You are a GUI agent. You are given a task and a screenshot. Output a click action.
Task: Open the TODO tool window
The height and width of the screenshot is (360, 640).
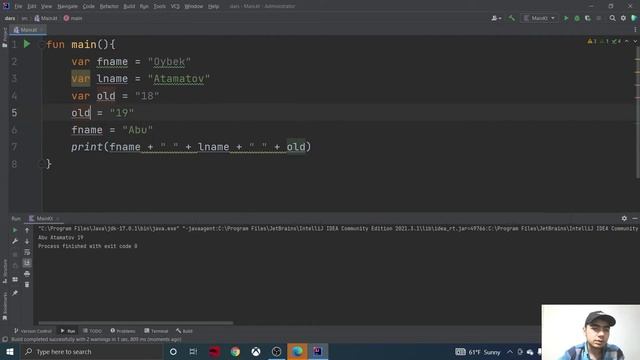point(92,331)
